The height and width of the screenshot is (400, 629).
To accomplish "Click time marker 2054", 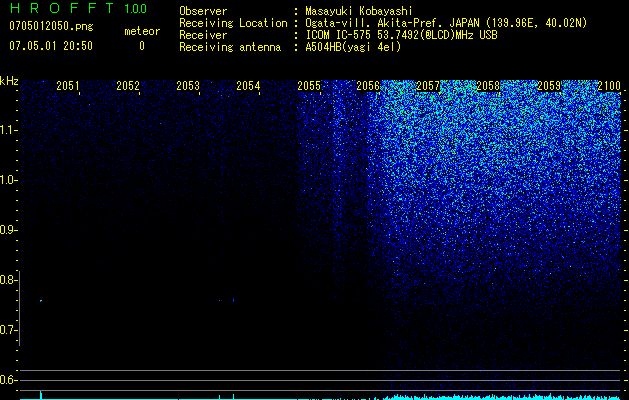I will 248,86.
